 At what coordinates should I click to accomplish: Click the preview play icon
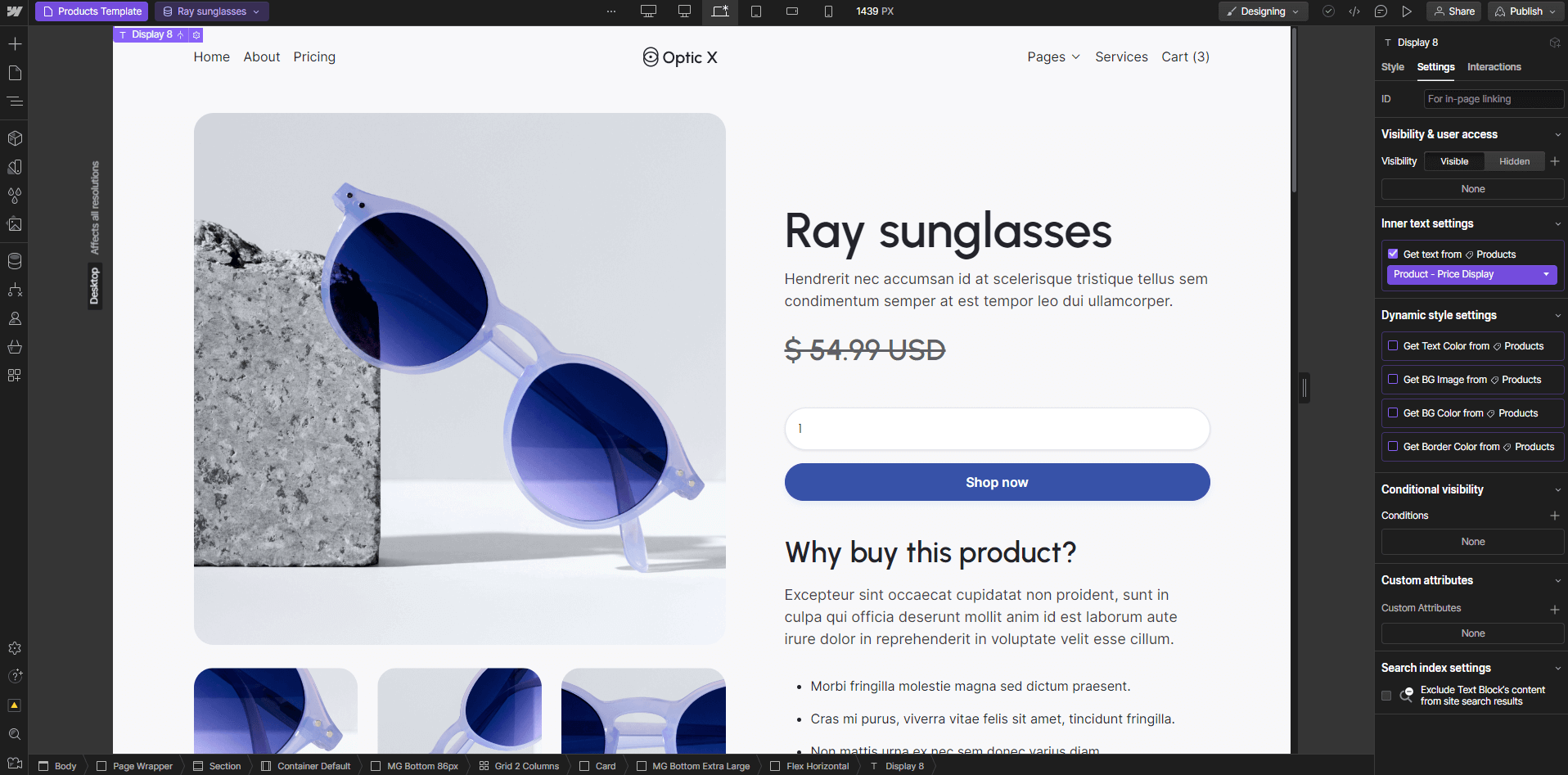[1407, 11]
